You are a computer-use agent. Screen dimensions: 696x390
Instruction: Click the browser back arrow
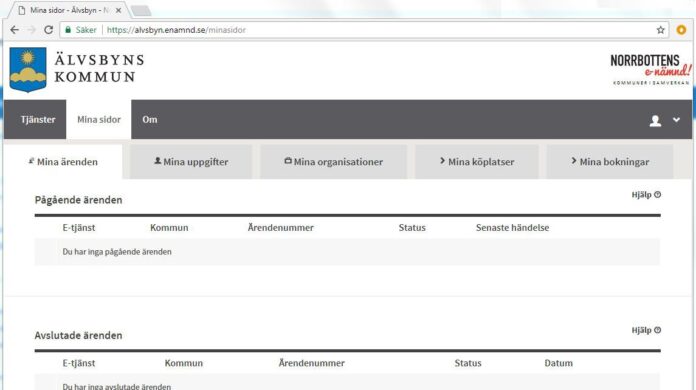[x=14, y=30]
